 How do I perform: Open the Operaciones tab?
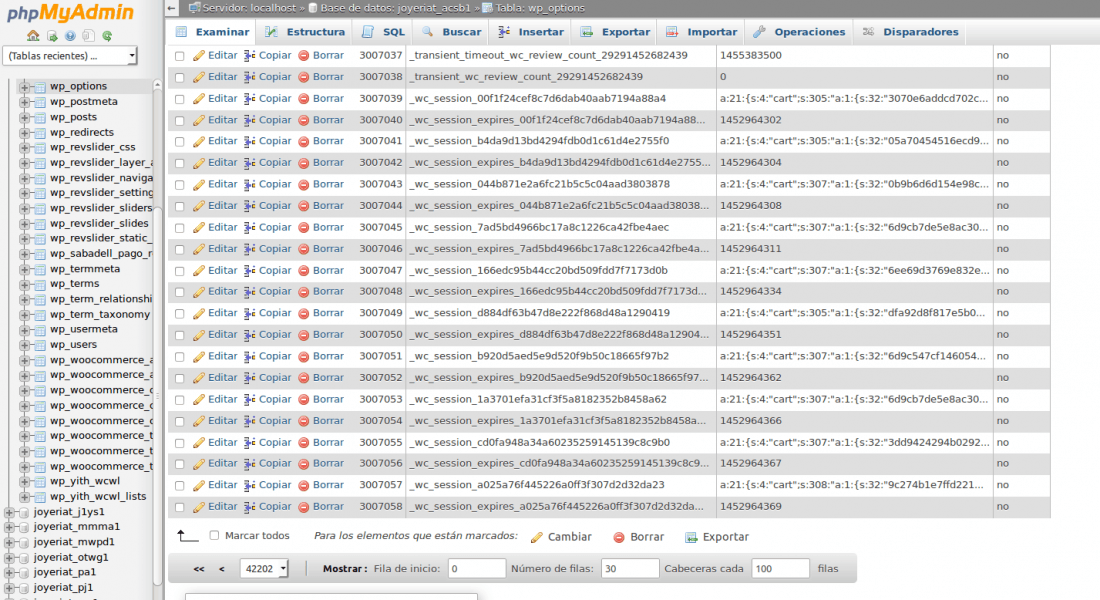tap(799, 32)
